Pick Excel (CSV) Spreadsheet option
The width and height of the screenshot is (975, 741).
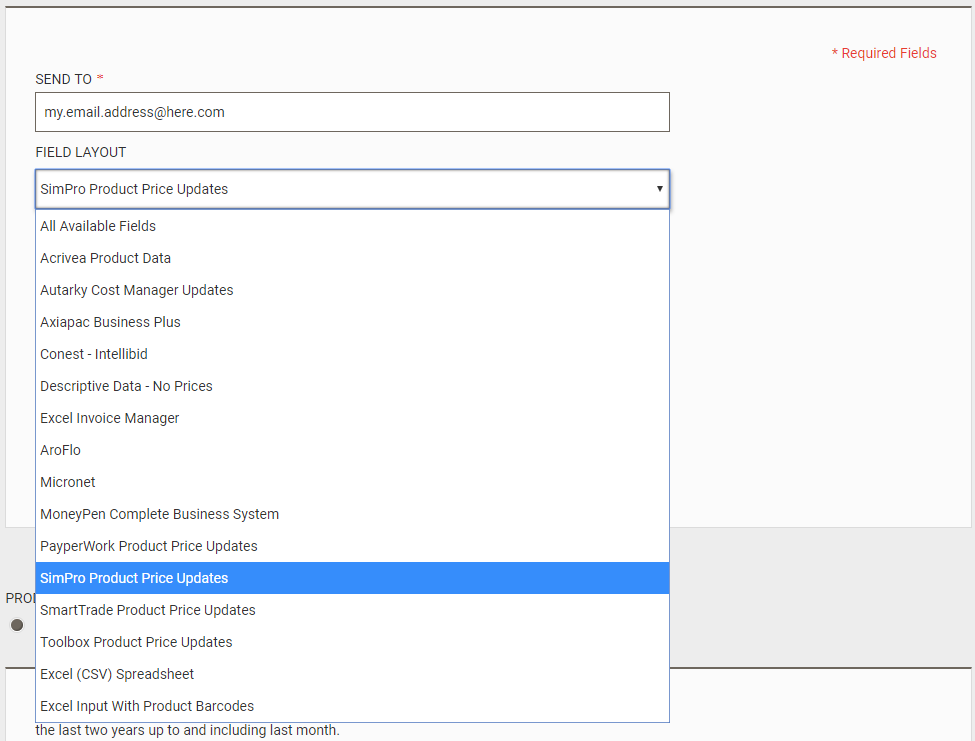click(352, 674)
